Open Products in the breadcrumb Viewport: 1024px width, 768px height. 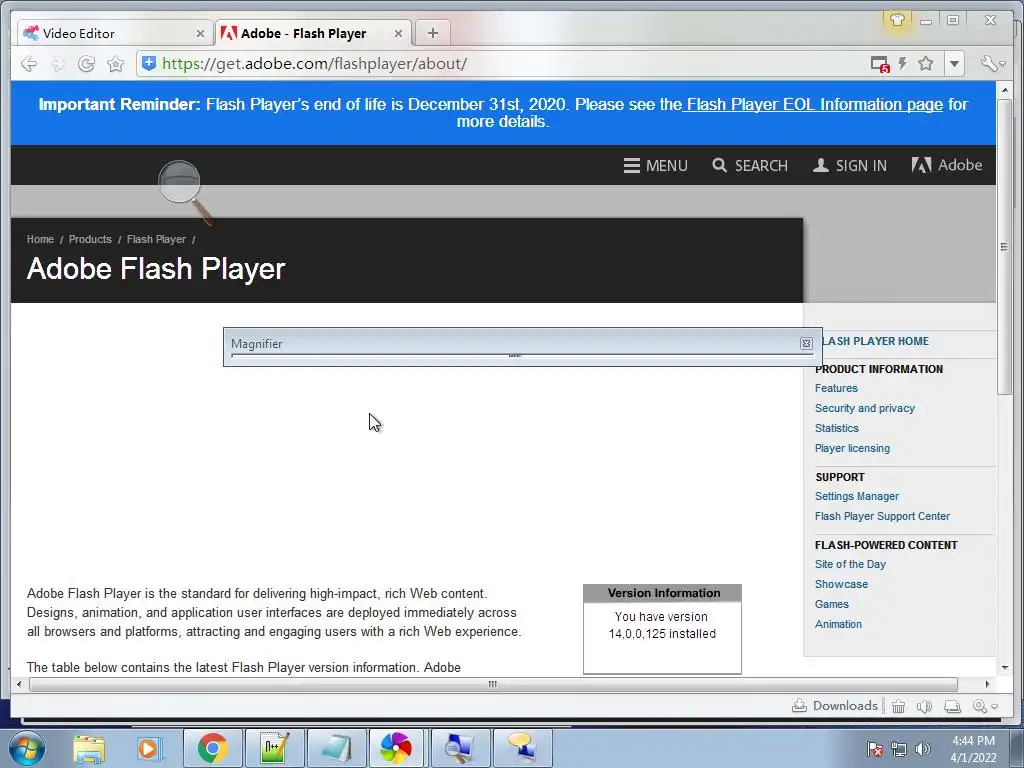[90, 240]
